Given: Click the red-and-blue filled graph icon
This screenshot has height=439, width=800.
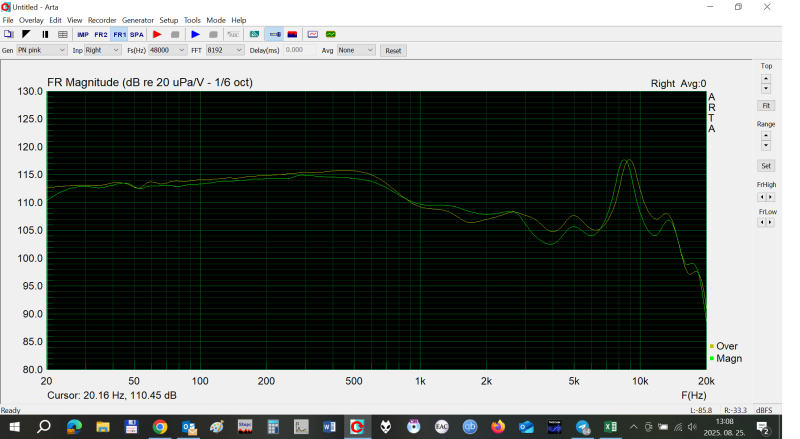Looking at the screenshot, I should tap(292, 34).
